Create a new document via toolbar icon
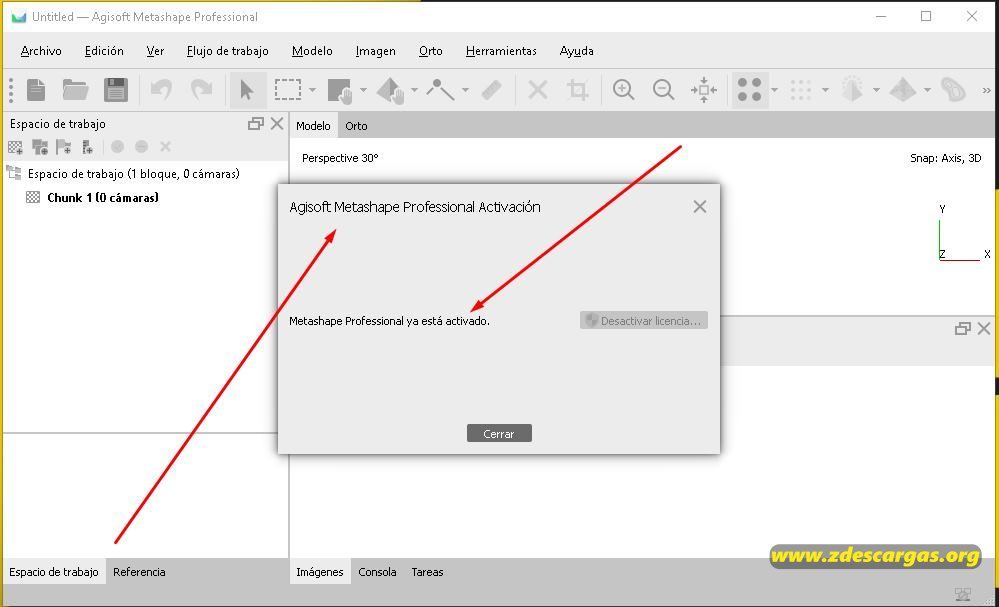The image size is (999, 607). point(36,90)
